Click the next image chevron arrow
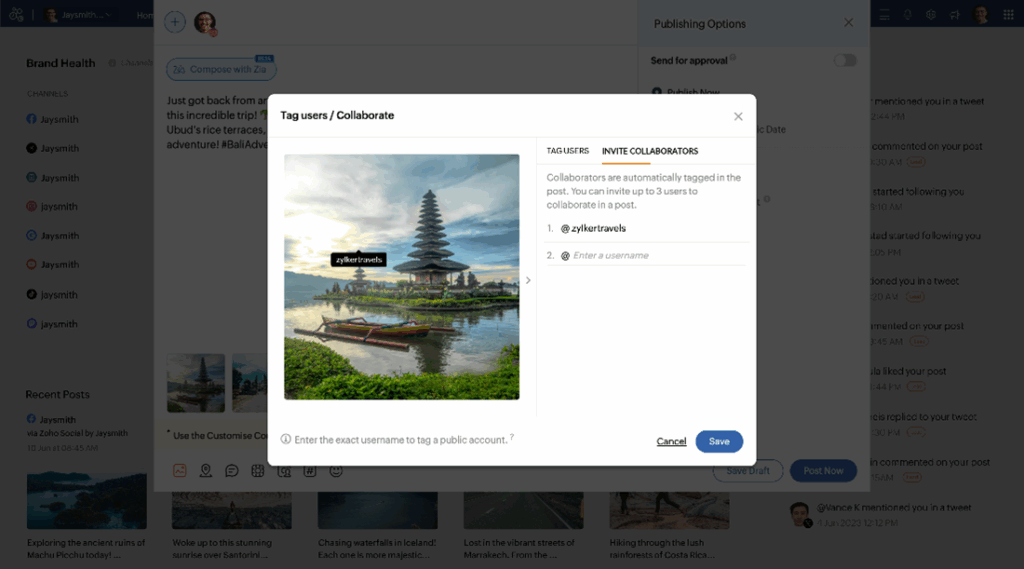Viewport: 1024px width, 569px height. pyautogui.click(x=528, y=281)
